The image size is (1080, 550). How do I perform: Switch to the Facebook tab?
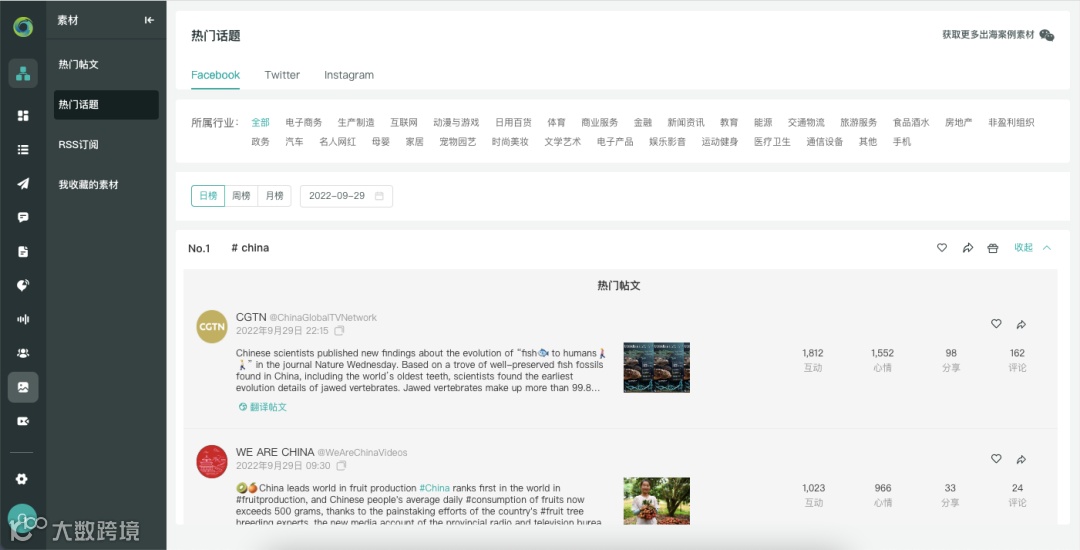[216, 75]
